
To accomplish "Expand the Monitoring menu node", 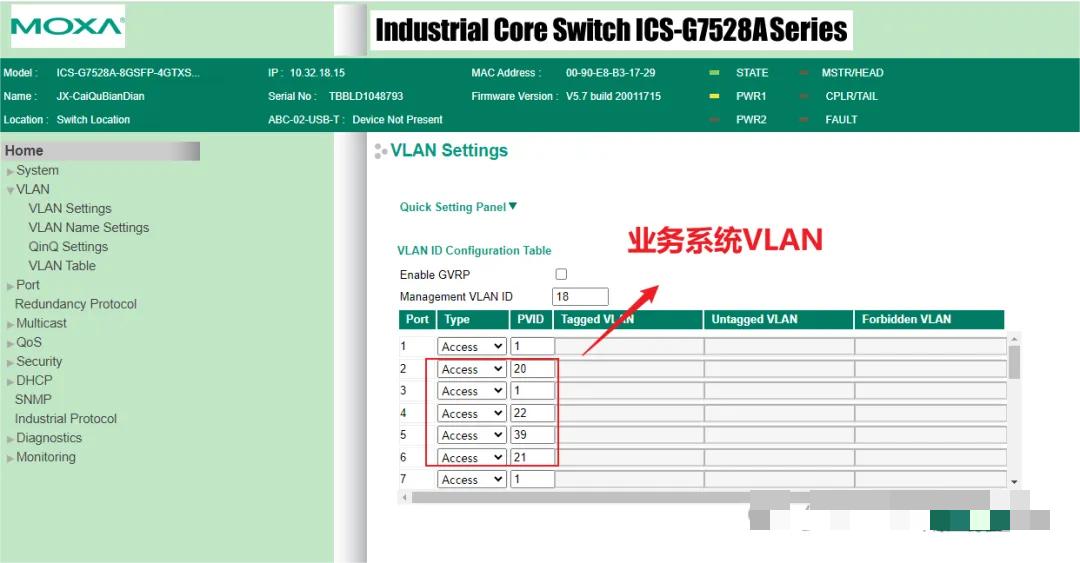I will (10, 458).
